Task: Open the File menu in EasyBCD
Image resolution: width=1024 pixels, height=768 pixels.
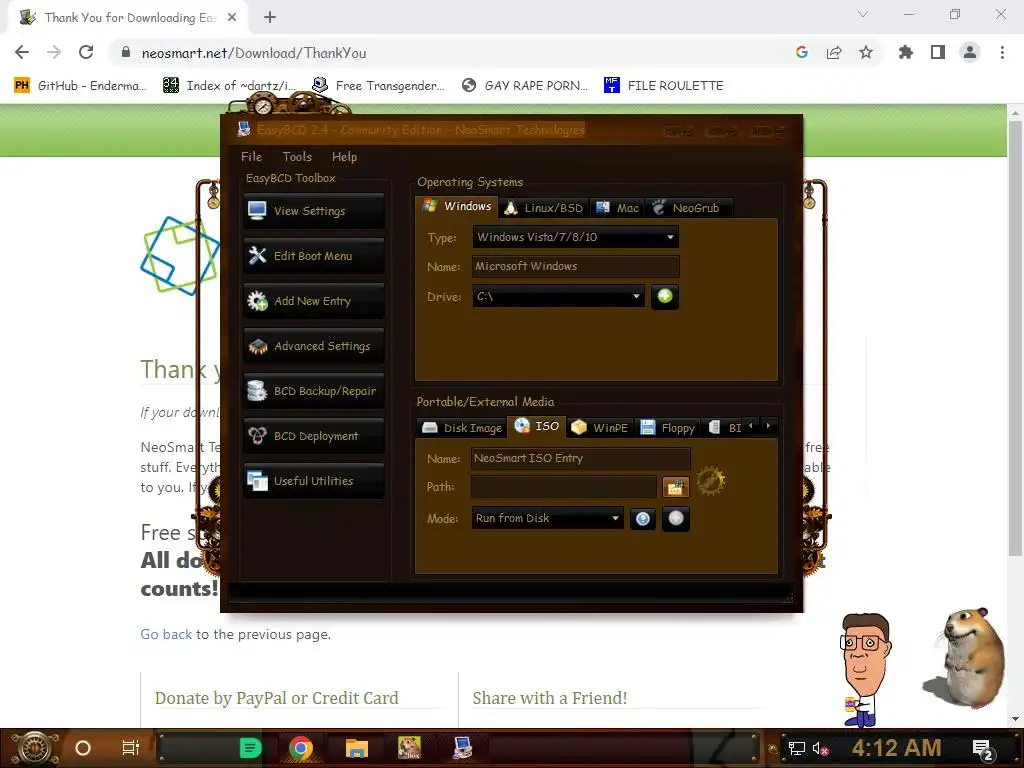Action: (x=251, y=157)
